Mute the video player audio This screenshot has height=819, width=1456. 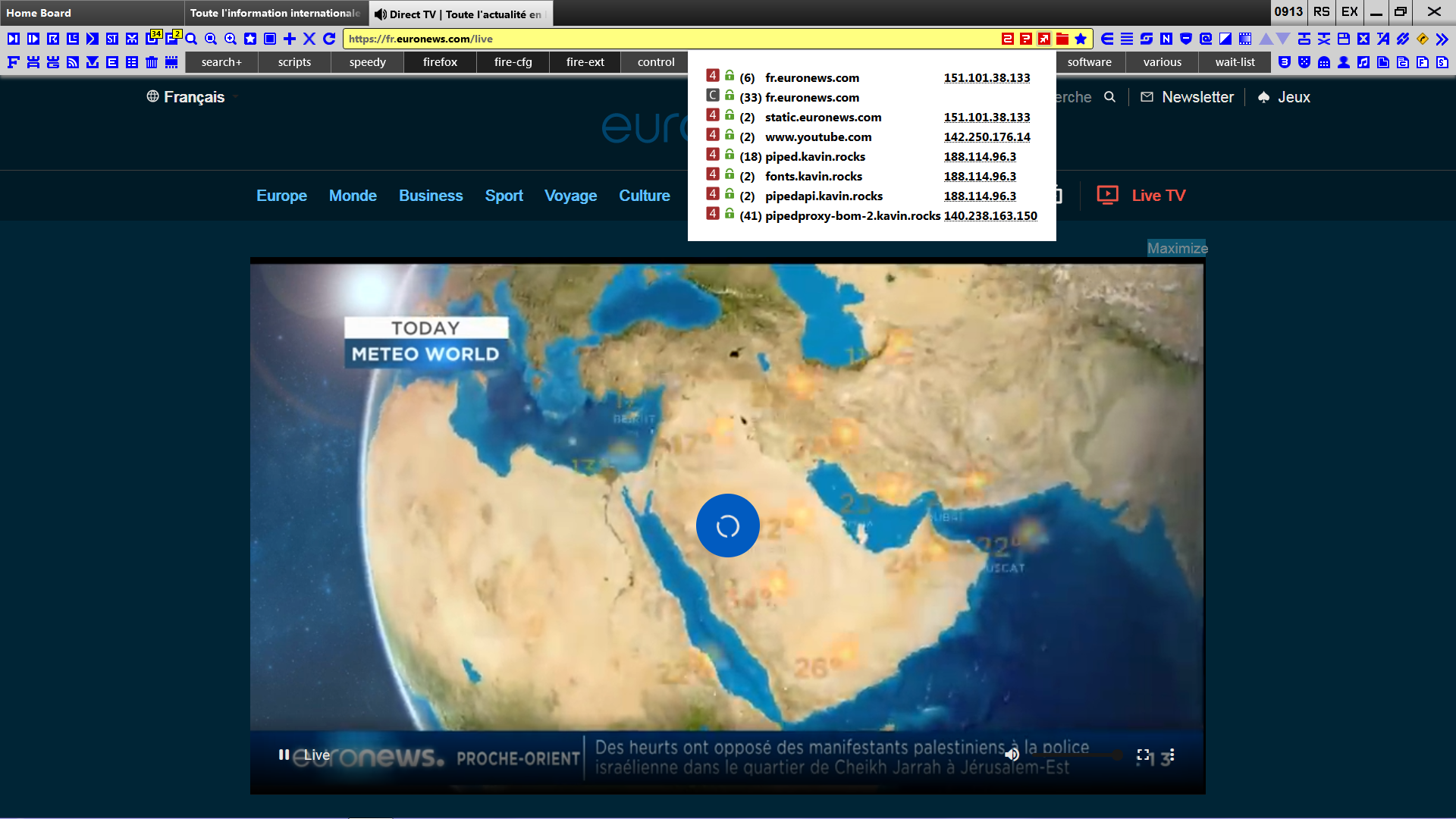(x=1012, y=754)
